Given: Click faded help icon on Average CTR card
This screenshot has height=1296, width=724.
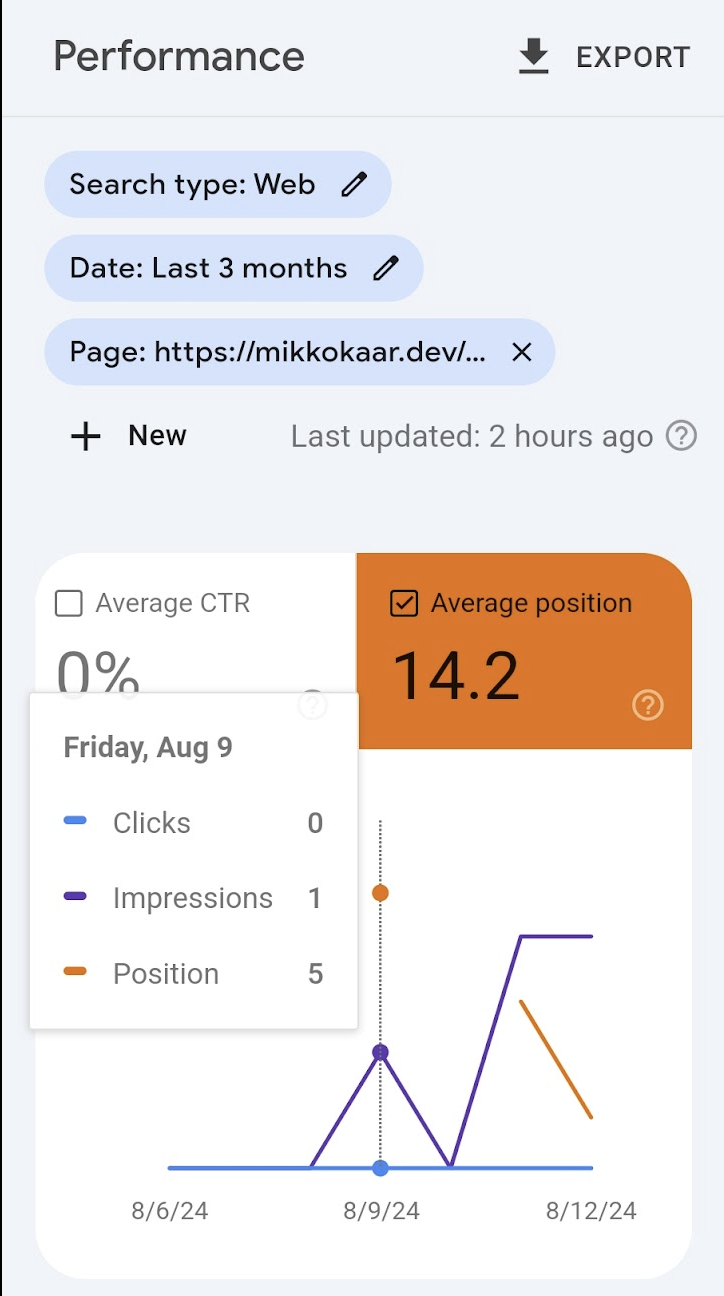Looking at the screenshot, I should [x=313, y=705].
